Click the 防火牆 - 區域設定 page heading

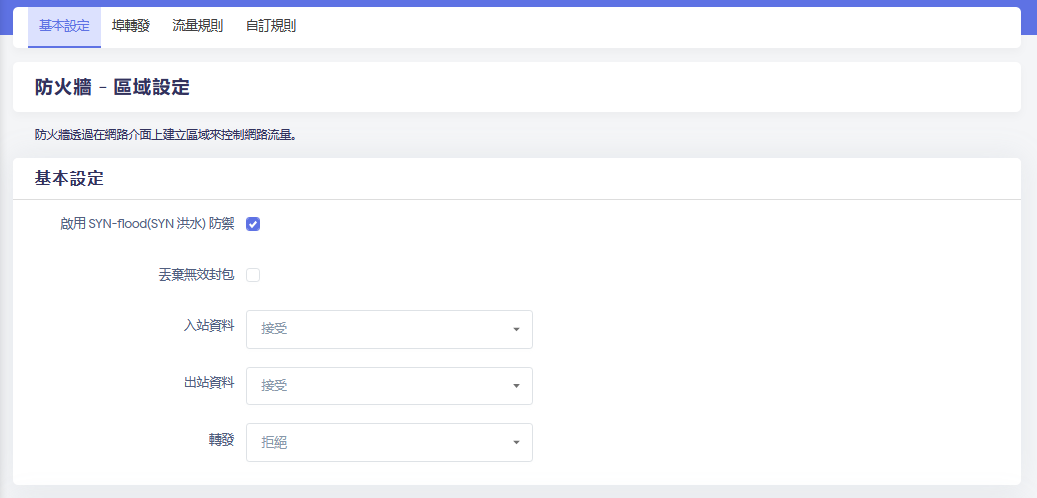(112, 87)
